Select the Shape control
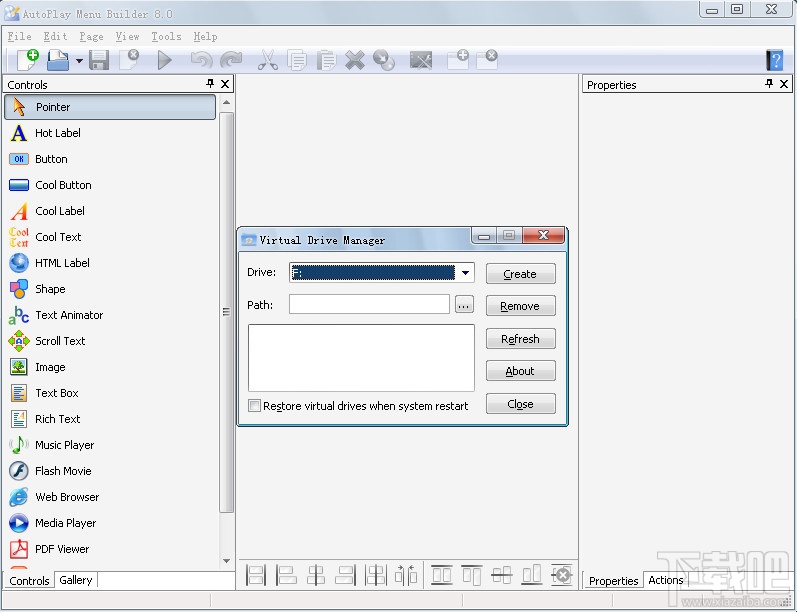797x612 pixels. coord(110,289)
